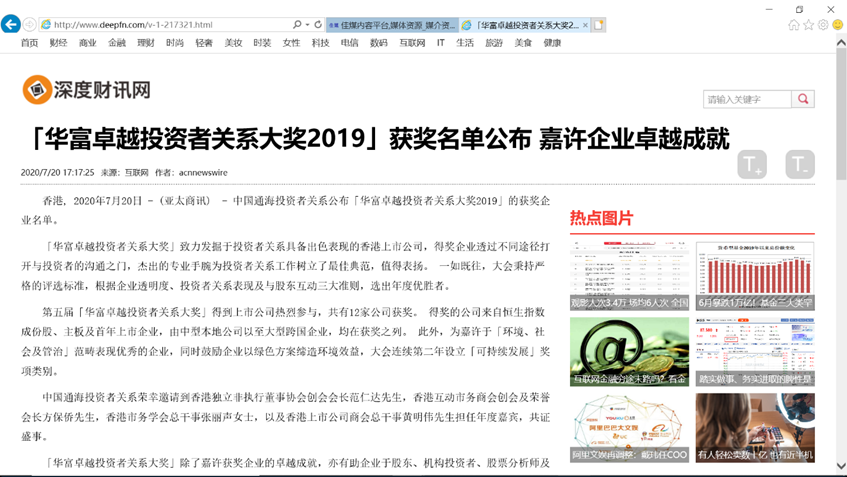Click the address bar URL field

[x=167, y=24]
